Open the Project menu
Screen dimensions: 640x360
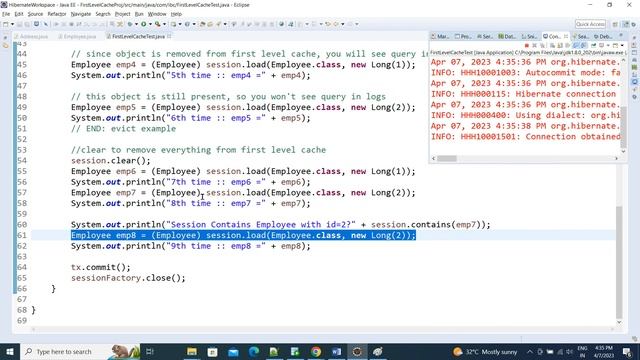pos(122,14)
